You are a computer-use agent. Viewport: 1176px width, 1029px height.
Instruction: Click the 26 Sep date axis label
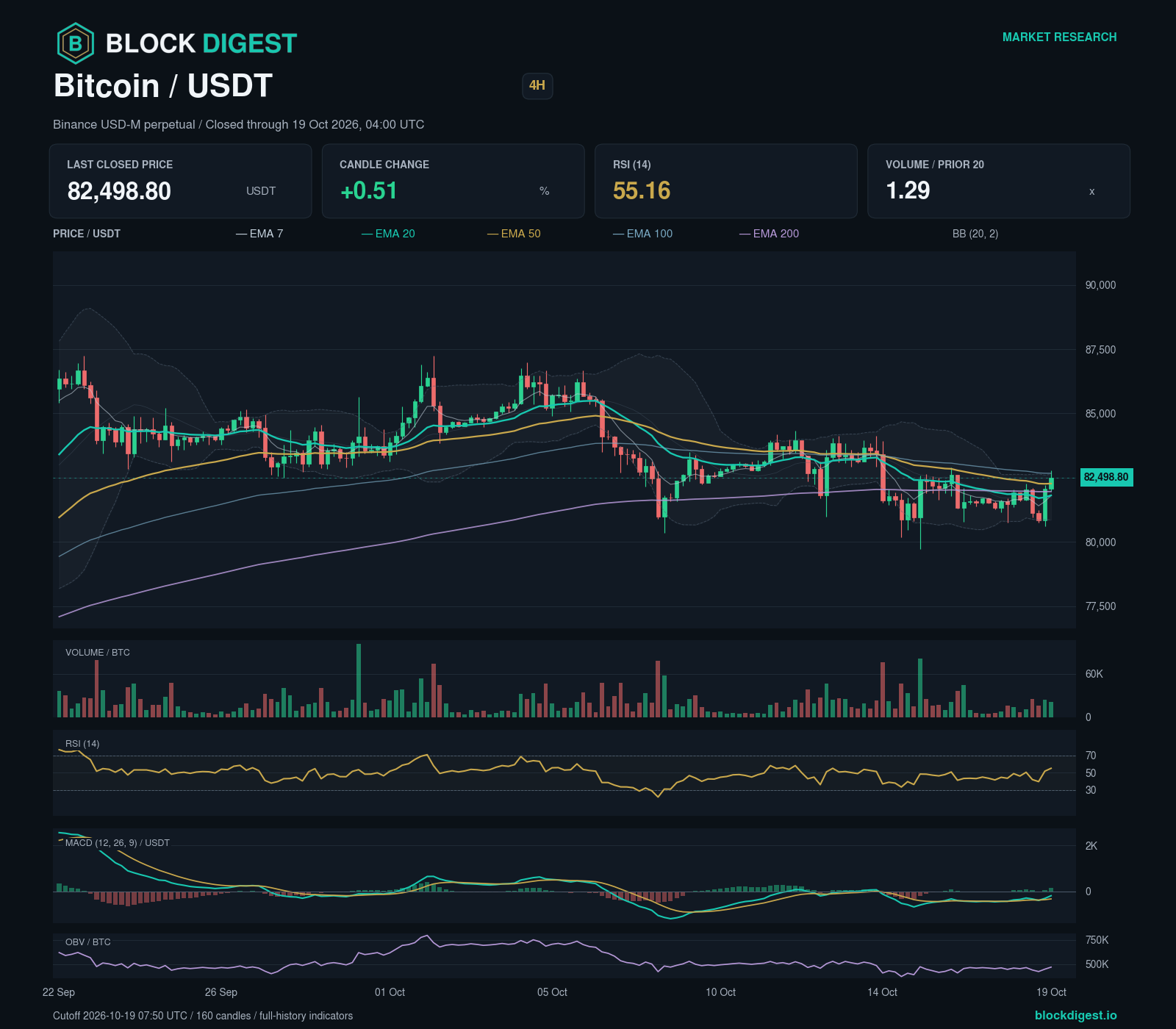[x=221, y=992]
